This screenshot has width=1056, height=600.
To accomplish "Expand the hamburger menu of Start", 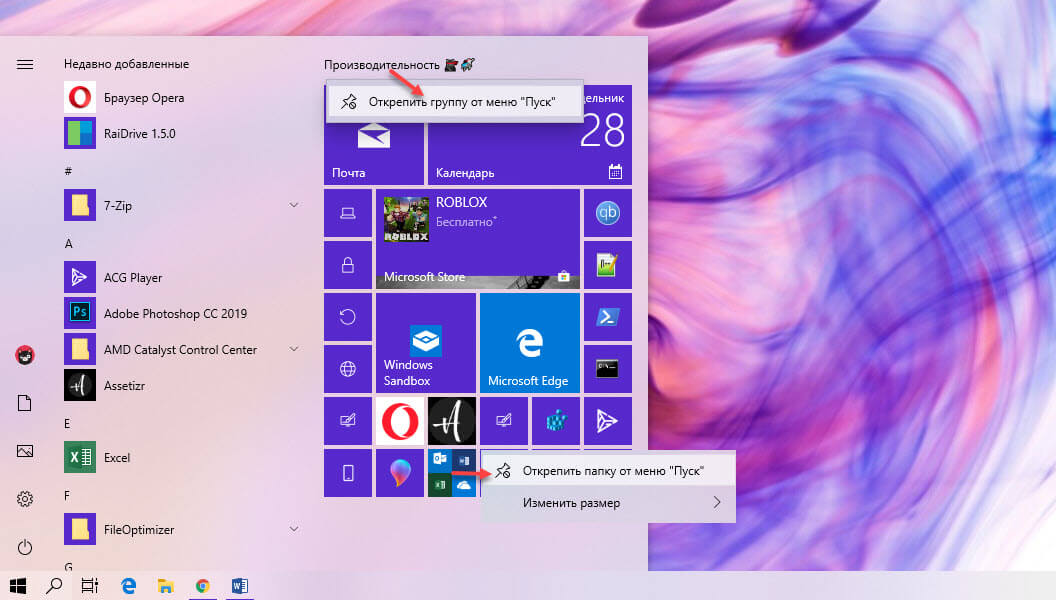I will (x=25, y=65).
